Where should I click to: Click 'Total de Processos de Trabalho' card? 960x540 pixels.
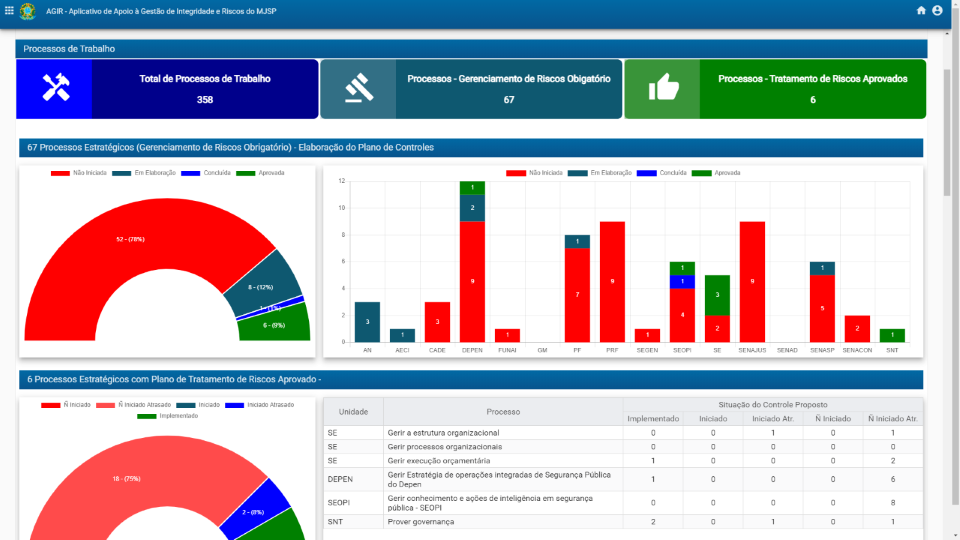coord(204,89)
